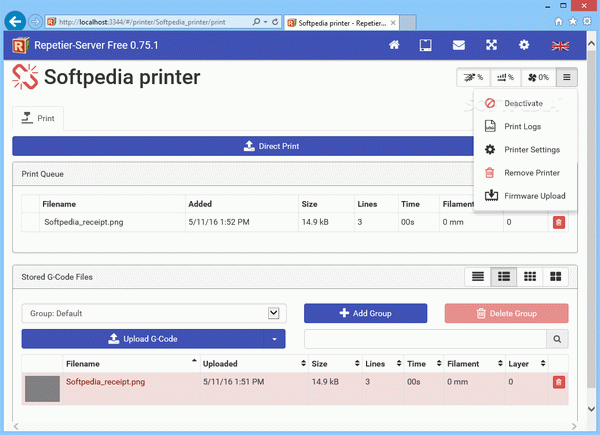Open browser favorites star
The height and width of the screenshot is (435, 600).
(x=573, y=21)
